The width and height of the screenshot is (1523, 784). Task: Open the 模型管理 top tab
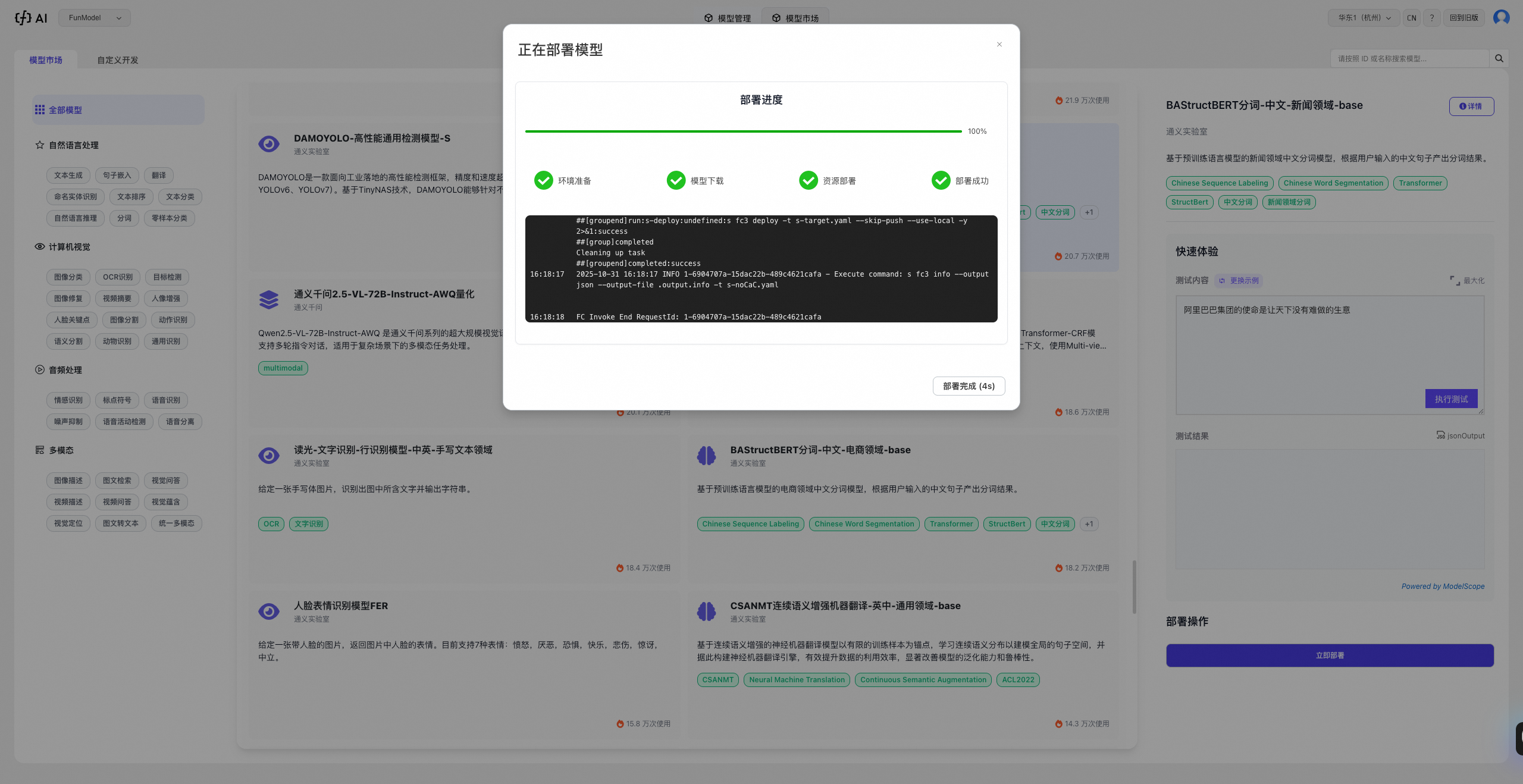[x=727, y=18]
